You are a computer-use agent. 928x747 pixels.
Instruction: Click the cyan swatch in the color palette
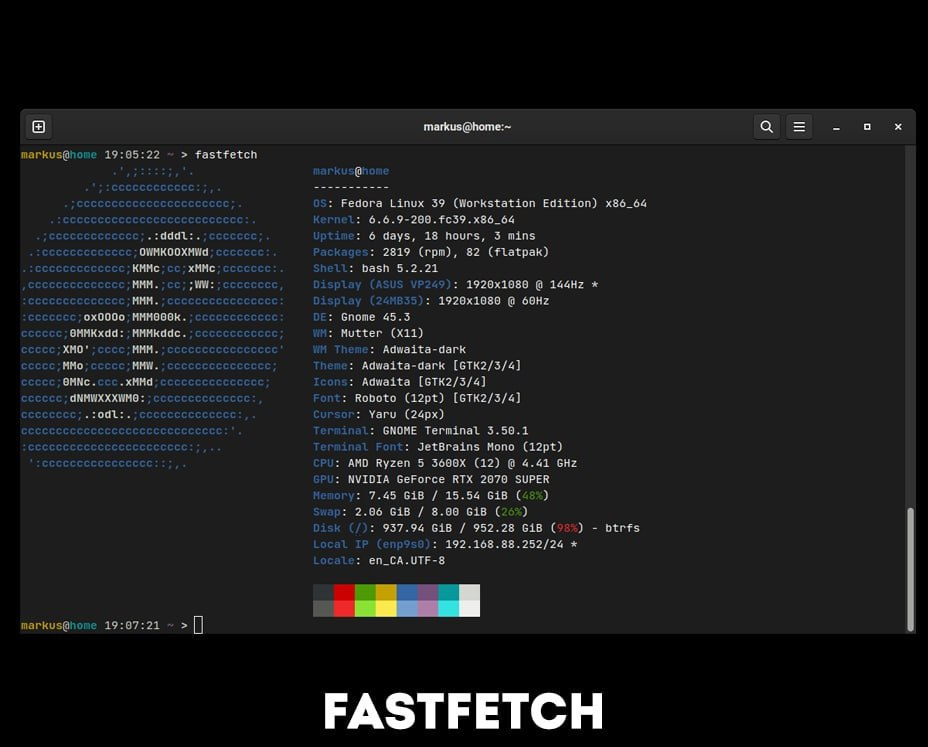point(447,600)
